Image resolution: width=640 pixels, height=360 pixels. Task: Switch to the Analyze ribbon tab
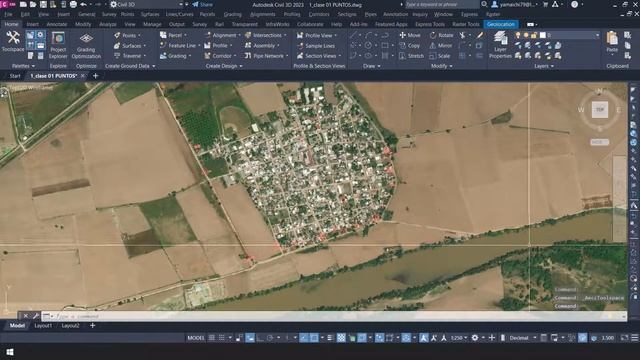point(108,24)
